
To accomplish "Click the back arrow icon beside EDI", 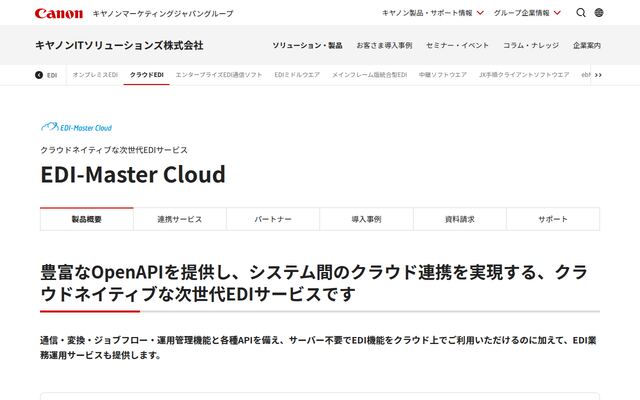I will pos(39,75).
